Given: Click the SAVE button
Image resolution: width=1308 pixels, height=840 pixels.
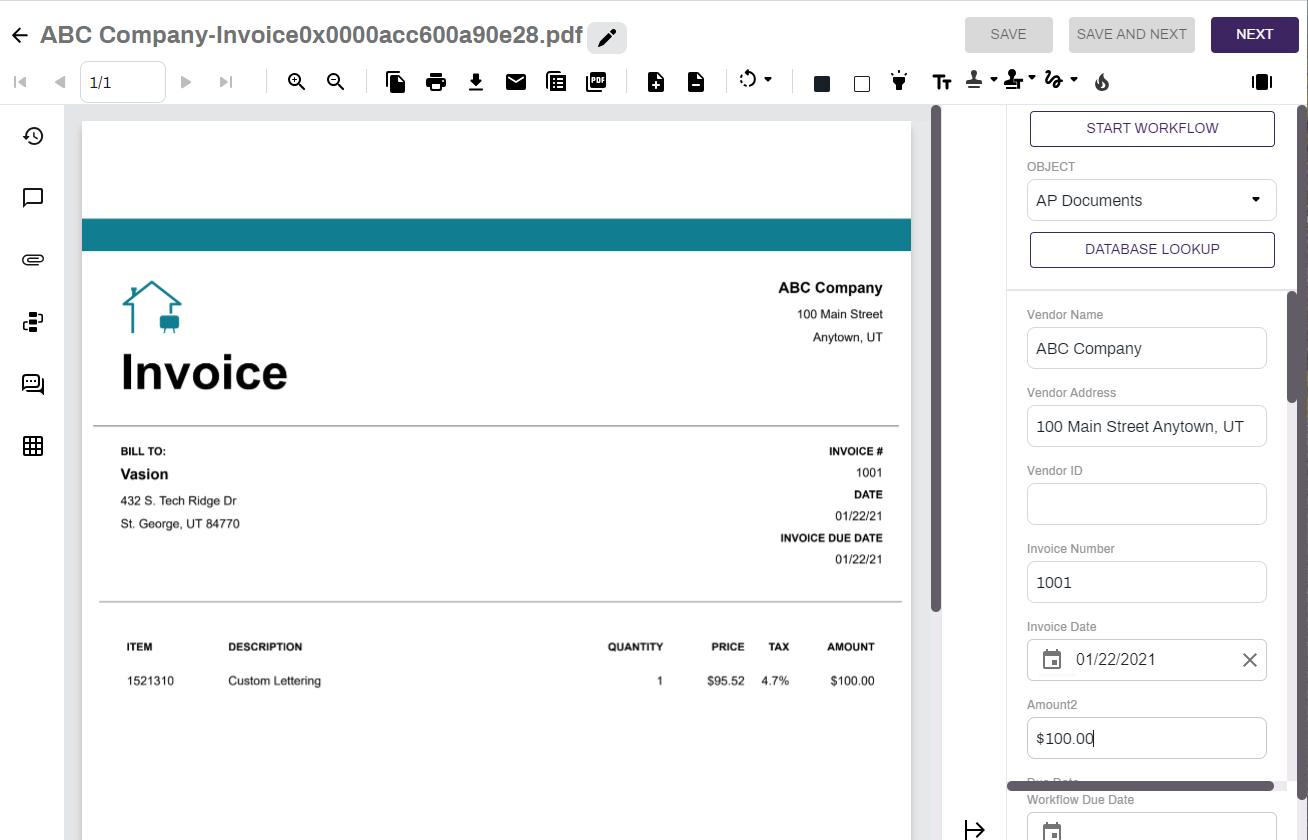Looking at the screenshot, I should (x=1008, y=35).
